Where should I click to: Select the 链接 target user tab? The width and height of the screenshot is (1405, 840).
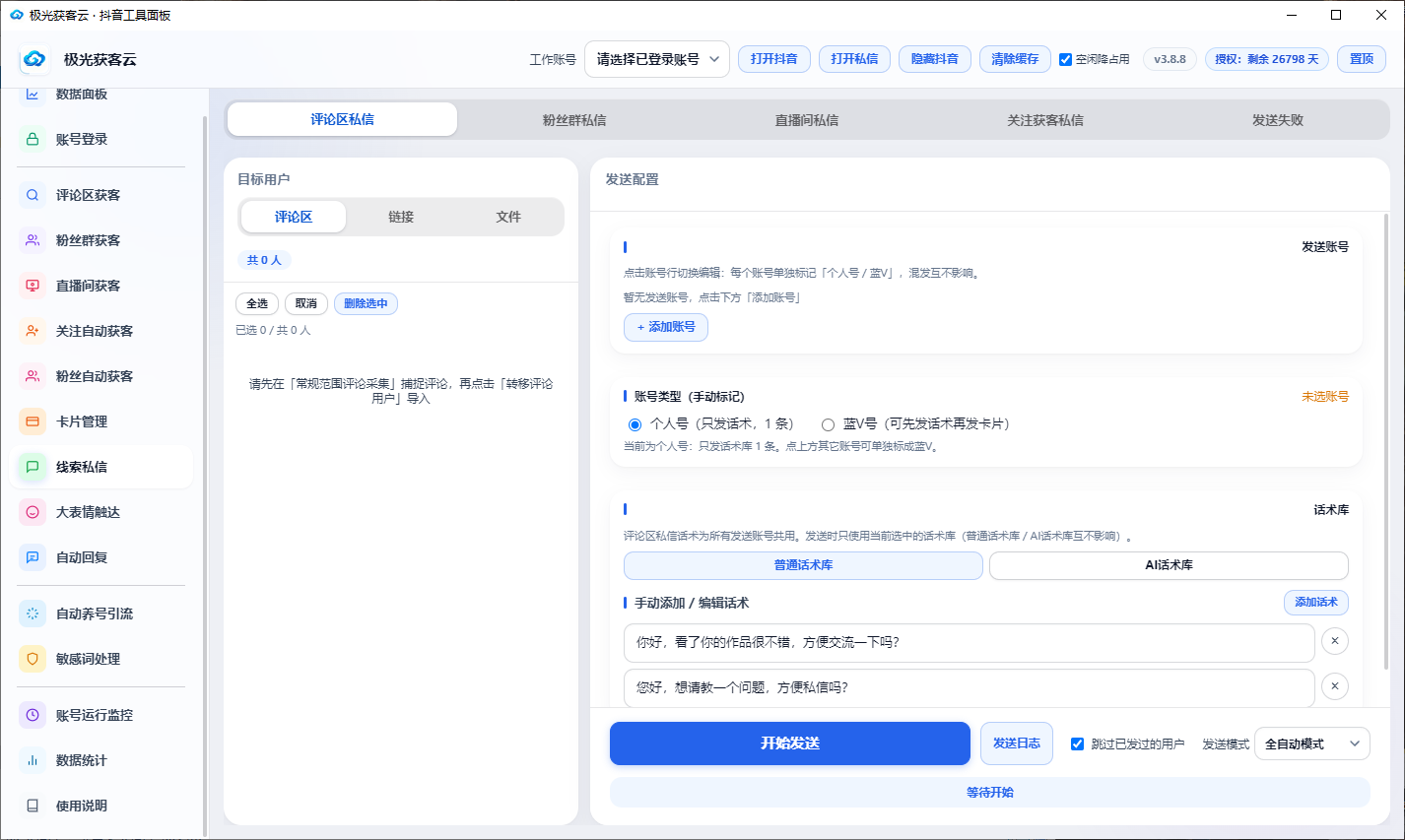401,217
